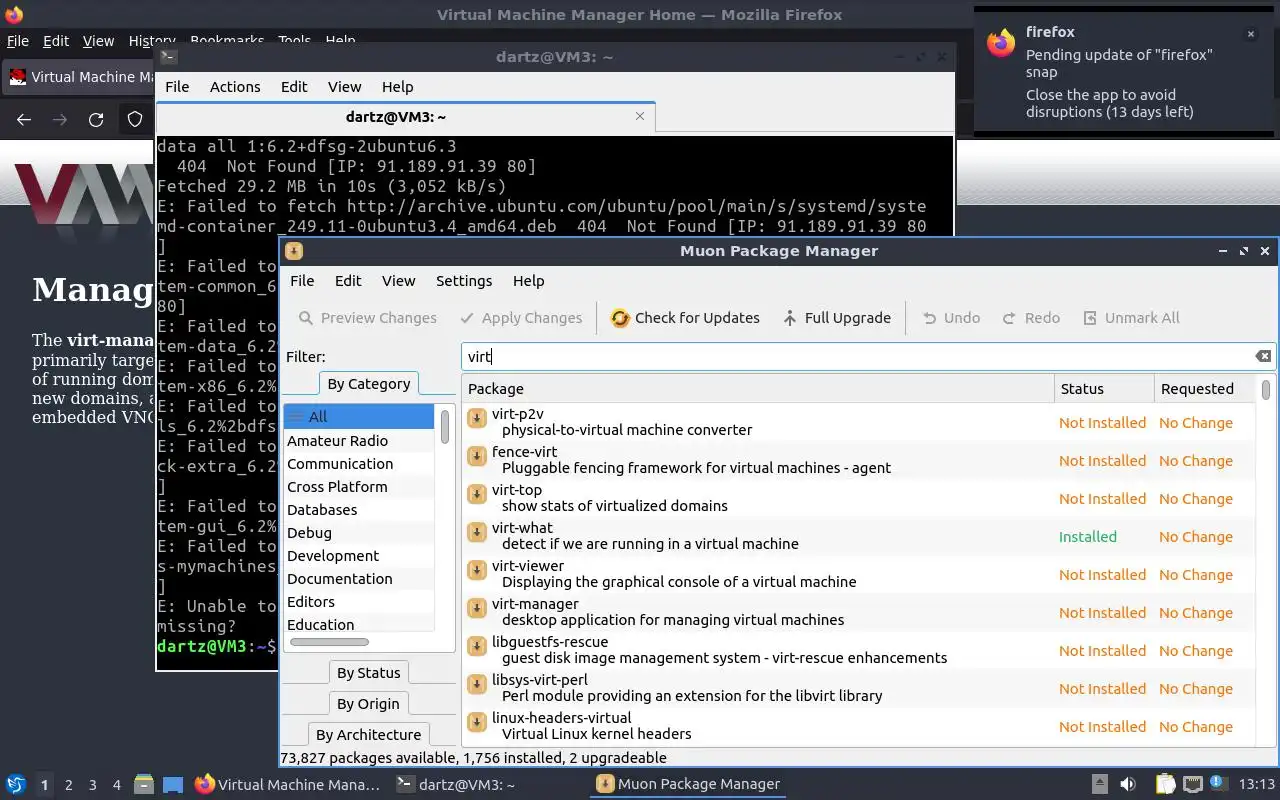Click the Undo toolbar button
Image resolution: width=1280 pixels, height=800 pixels.
(950, 318)
